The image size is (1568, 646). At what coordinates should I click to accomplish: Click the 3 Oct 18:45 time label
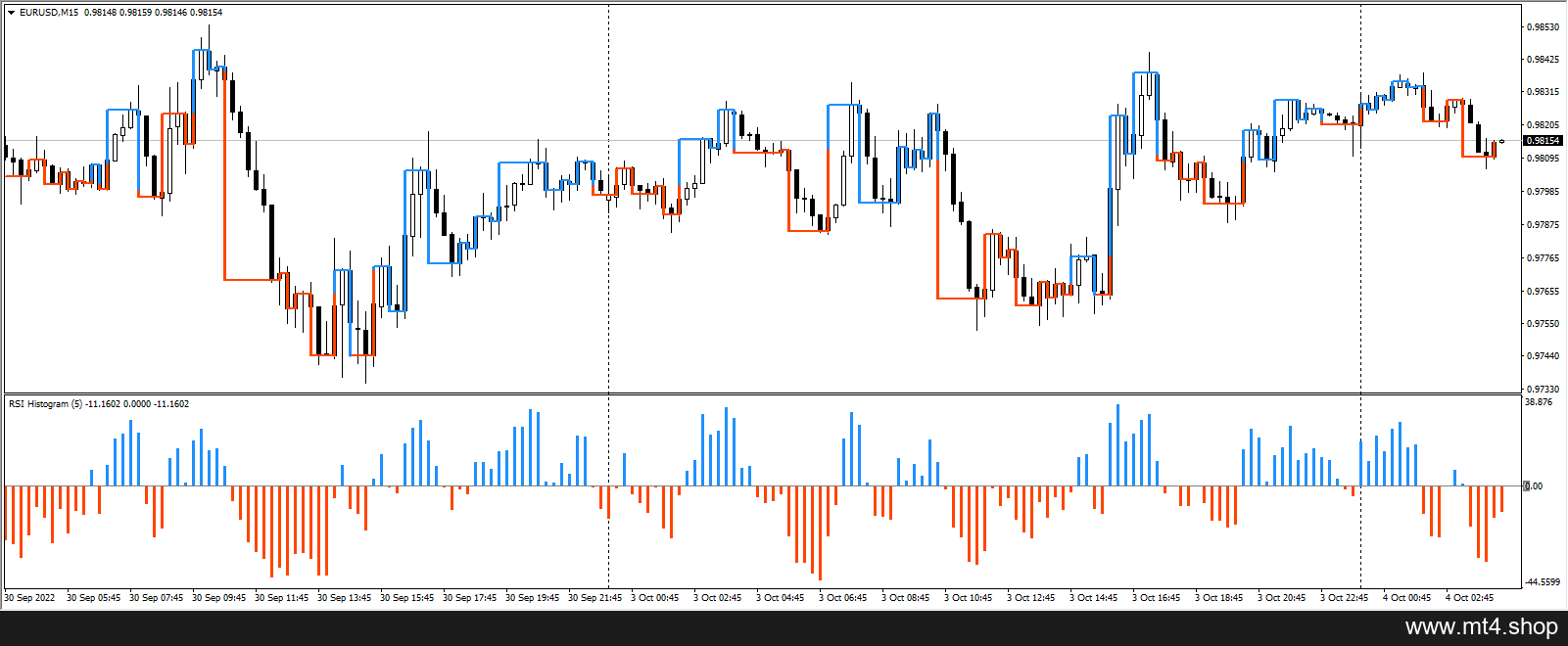[x=1219, y=598]
